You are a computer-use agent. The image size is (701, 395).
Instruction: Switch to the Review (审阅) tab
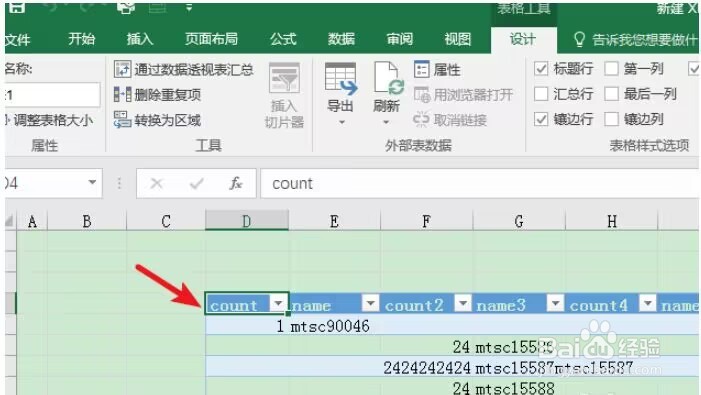point(399,39)
